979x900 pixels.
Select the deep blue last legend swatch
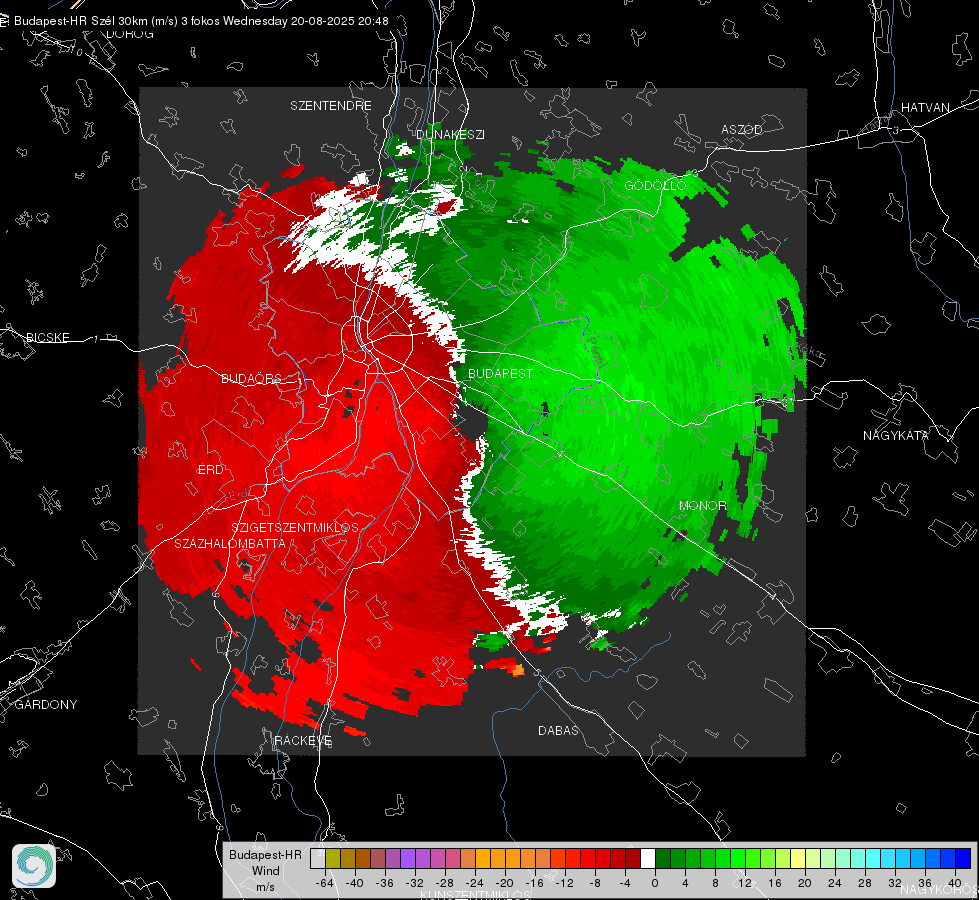[x=963, y=859]
